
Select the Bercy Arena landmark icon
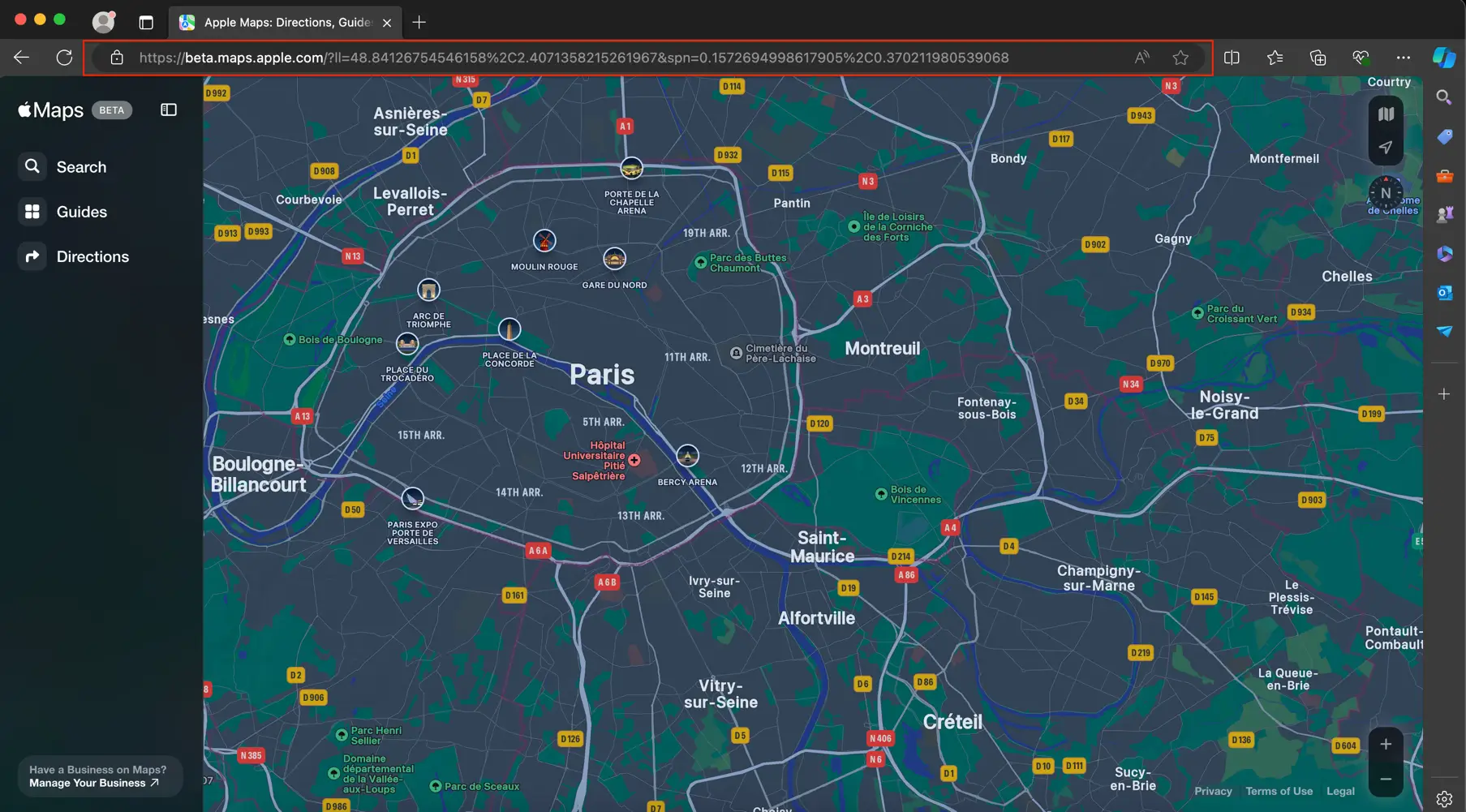click(x=687, y=455)
